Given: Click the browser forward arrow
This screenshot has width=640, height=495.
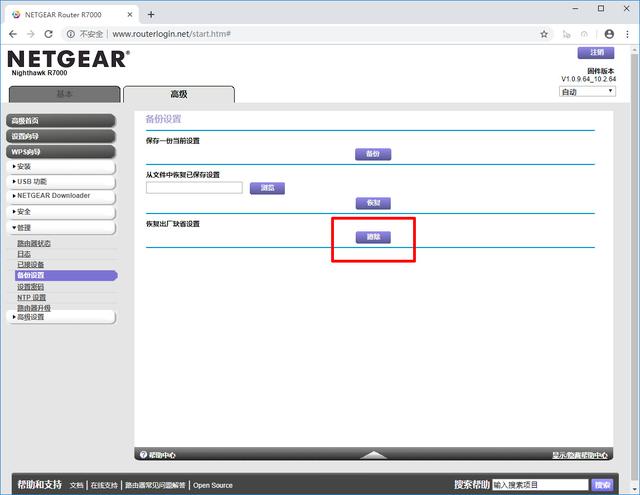Looking at the screenshot, I should coord(31,34).
